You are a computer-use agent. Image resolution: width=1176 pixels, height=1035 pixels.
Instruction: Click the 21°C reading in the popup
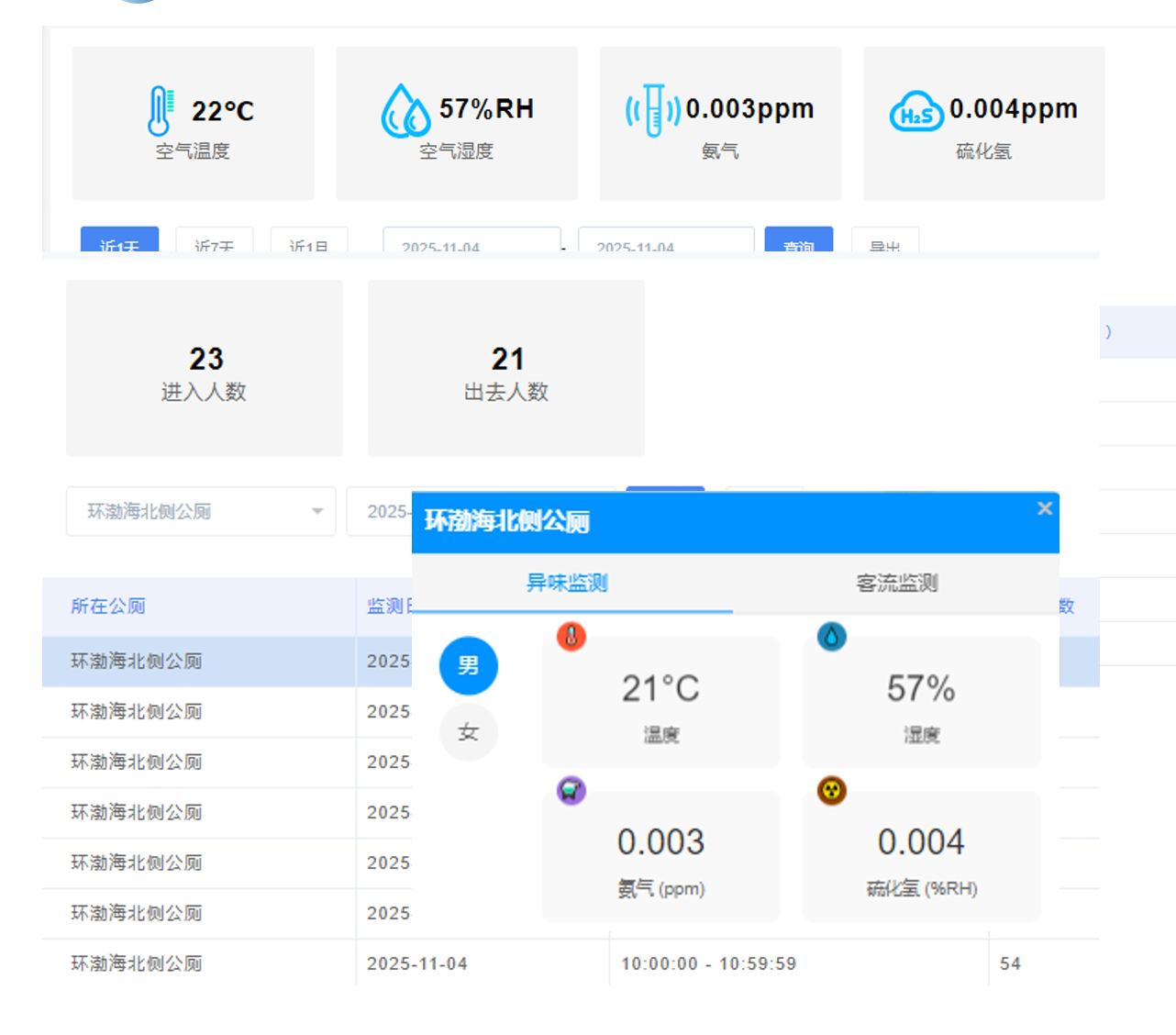click(660, 688)
